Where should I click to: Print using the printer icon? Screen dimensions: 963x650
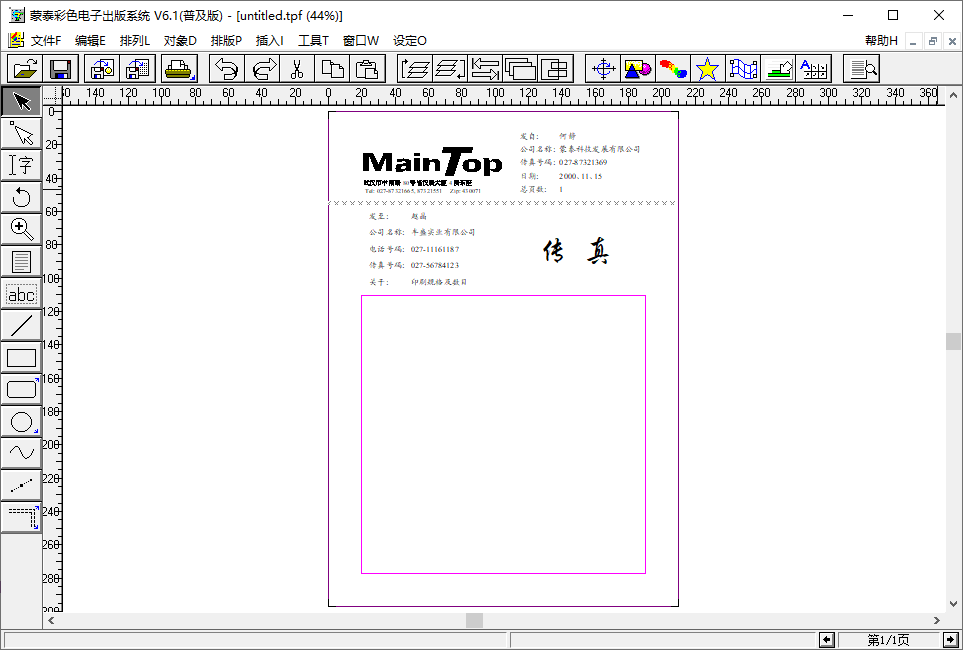pyautogui.click(x=179, y=69)
